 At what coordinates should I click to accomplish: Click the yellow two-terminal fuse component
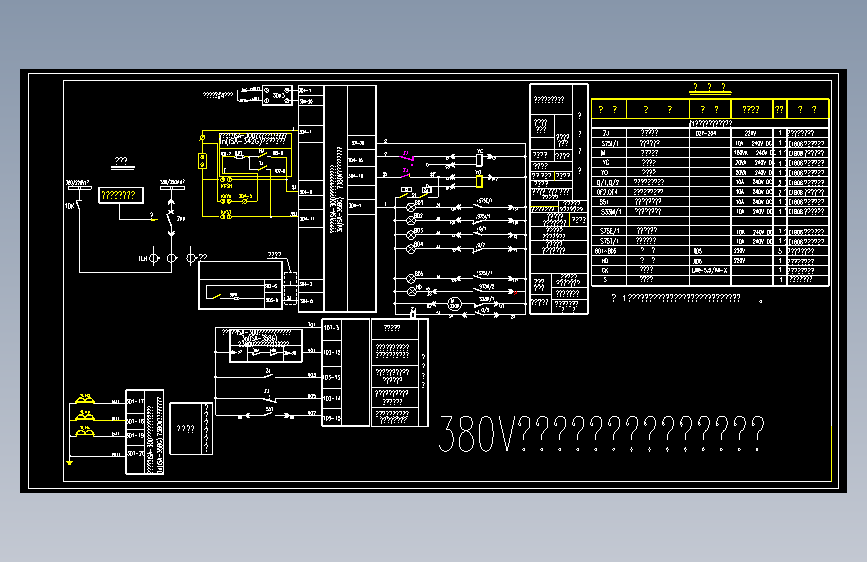tap(202, 161)
